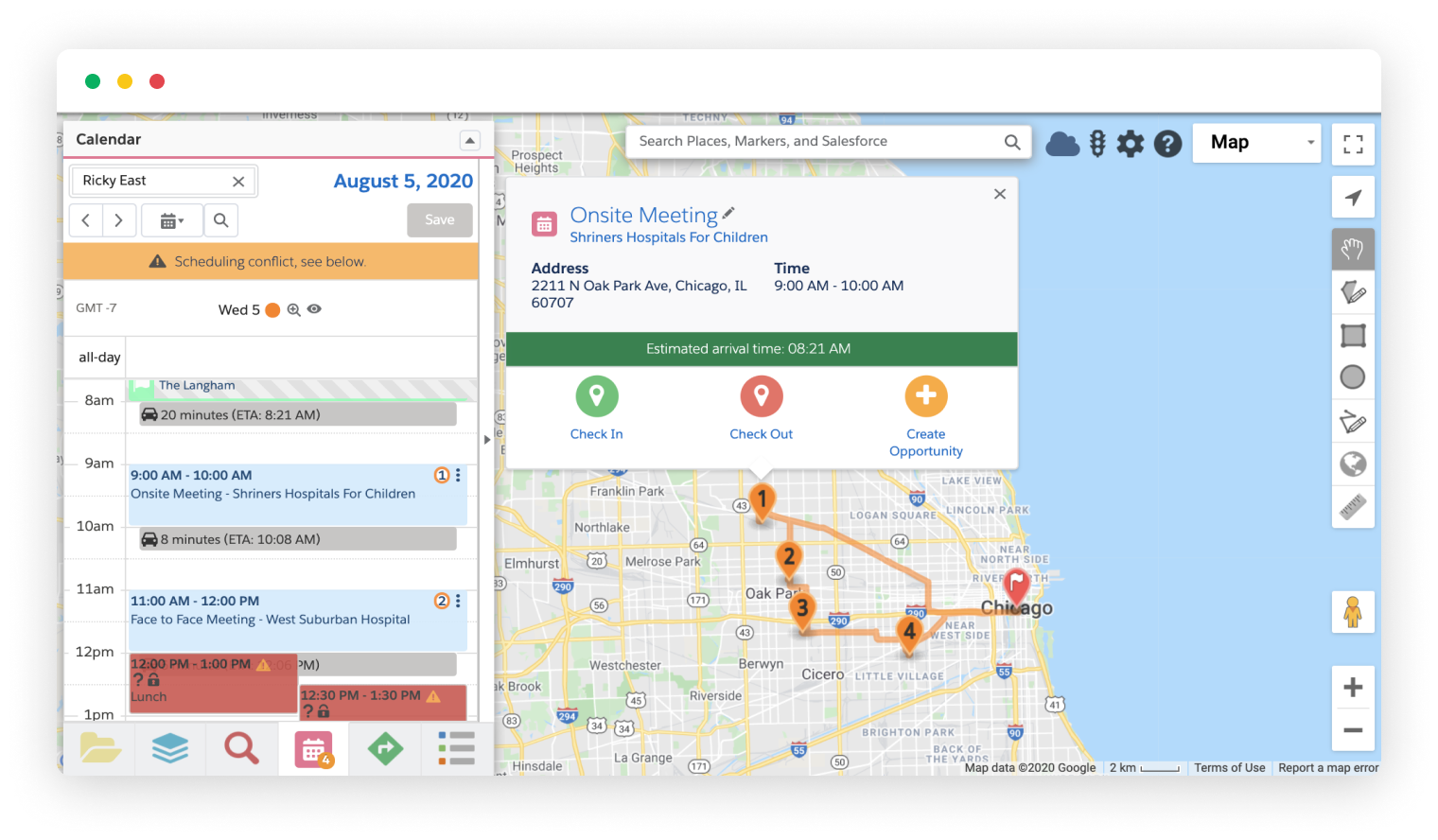The image size is (1438, 840).
Task: Open options menu for Onsite Meeting event
Action: 458,475
